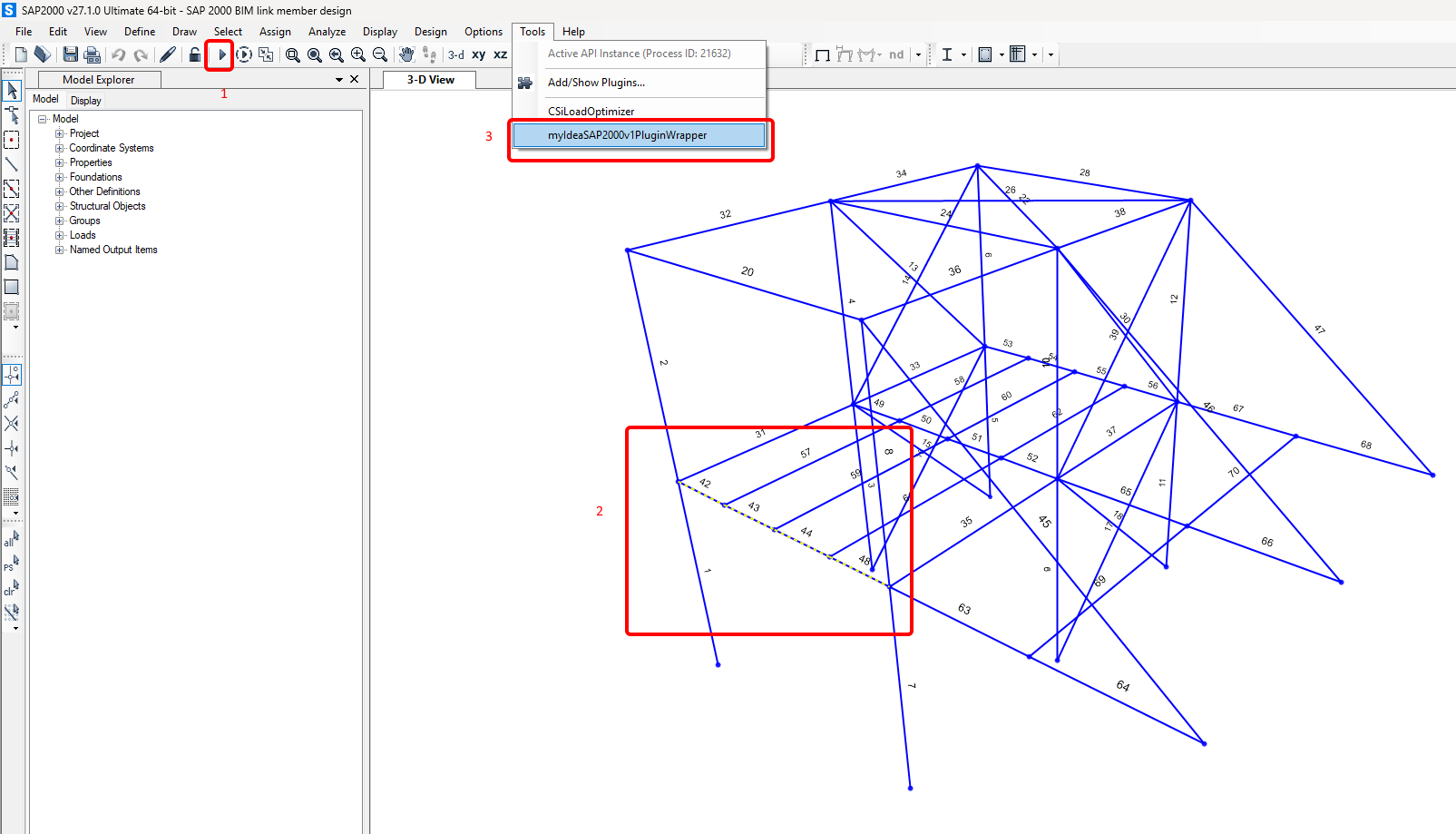Open the dashed-circle run/model-alive icon
The image size is (1456, 834).
click(x=244, y=54)
